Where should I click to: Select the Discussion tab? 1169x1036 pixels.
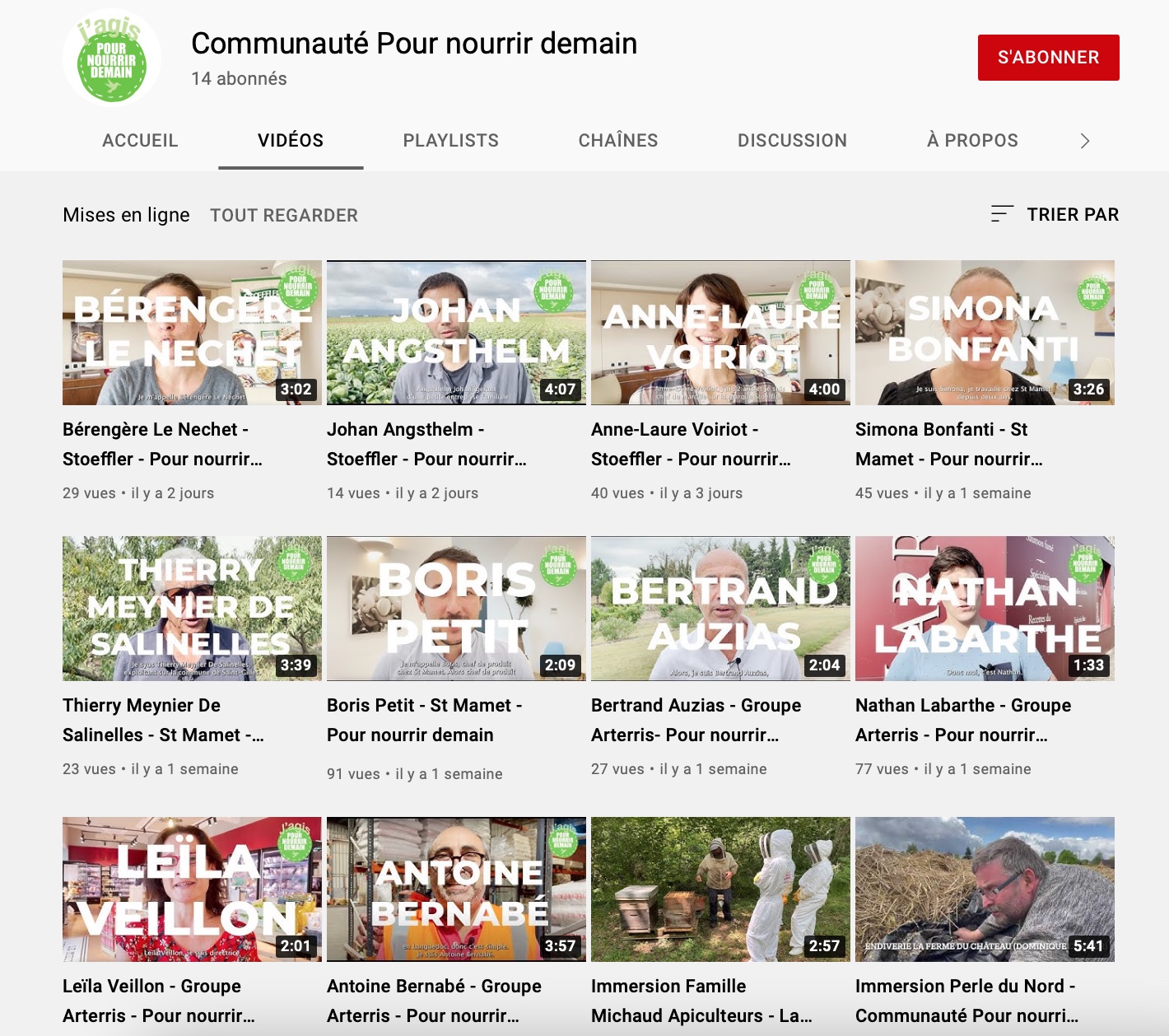point(792,141)
